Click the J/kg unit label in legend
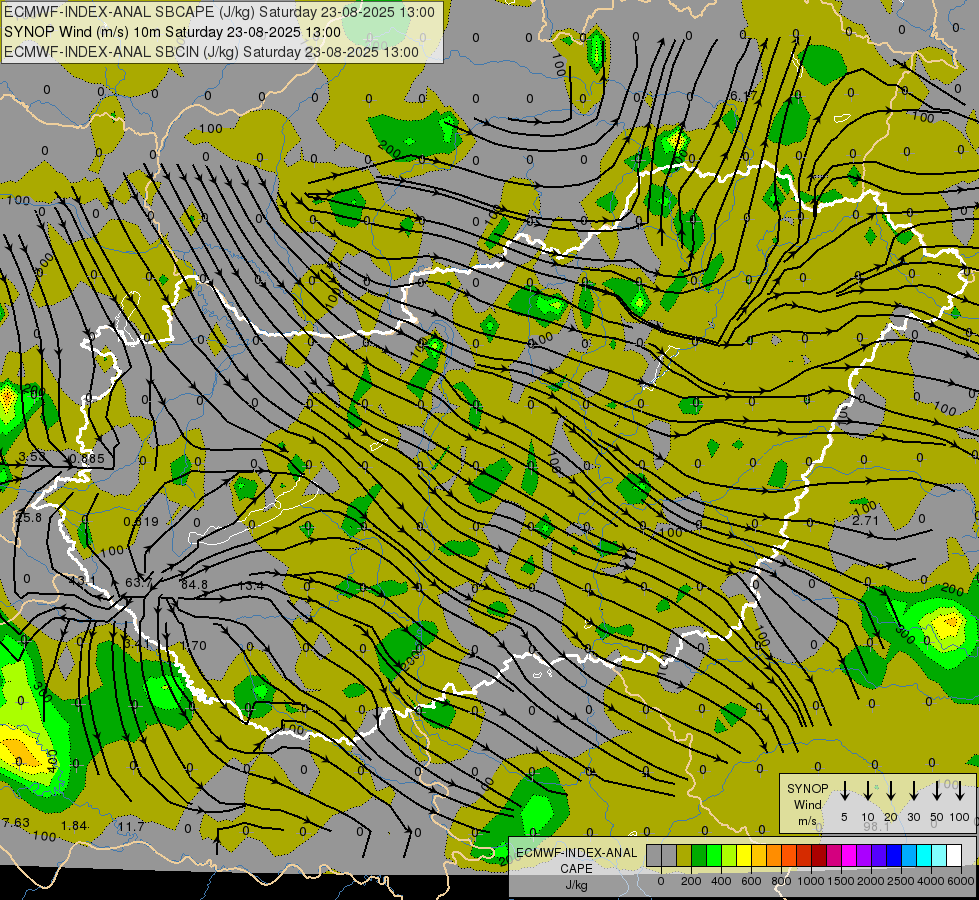Image resolution: width=979 pixels, height=900 pixels. [x=576, y=885]
